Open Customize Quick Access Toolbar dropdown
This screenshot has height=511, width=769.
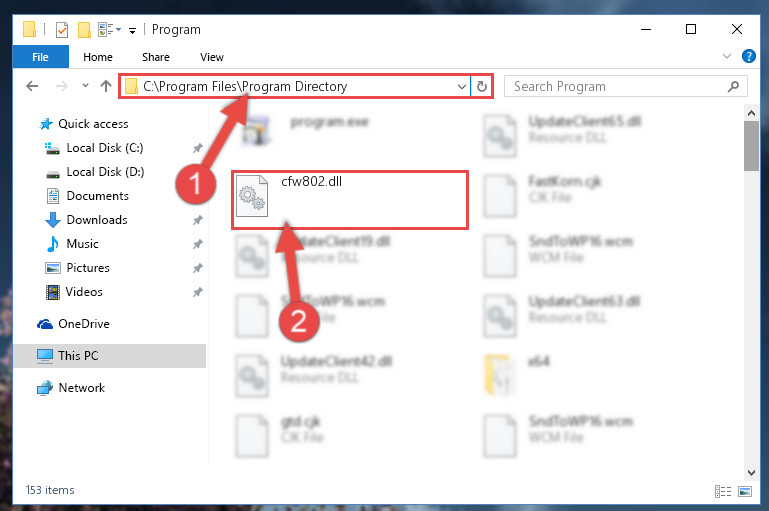click(x=132, y=30)
